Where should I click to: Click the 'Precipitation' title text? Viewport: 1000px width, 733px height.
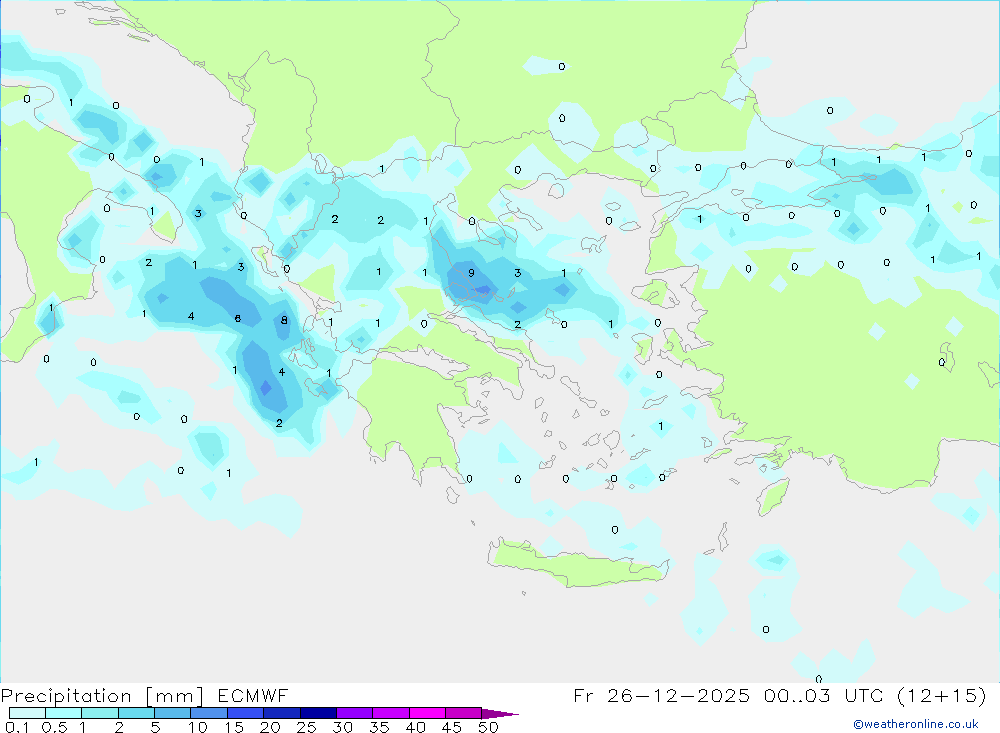pos(66,696)
